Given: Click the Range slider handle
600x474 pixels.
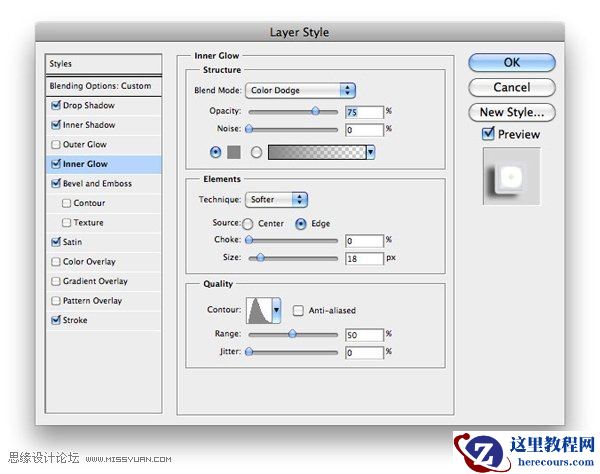Looking at the screenshot, I should coord(292,334).
